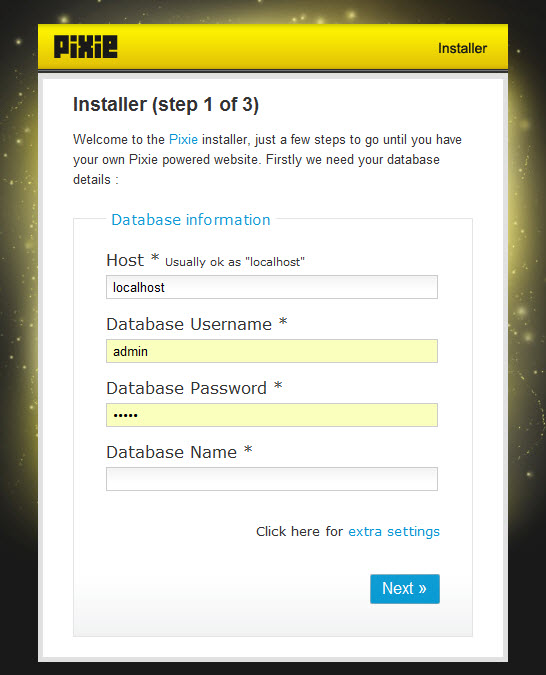Image resolution: width=546 pixels, height=675 pixels.
Task: Click into the Database Password field
Action: click(x=272, y=415)
